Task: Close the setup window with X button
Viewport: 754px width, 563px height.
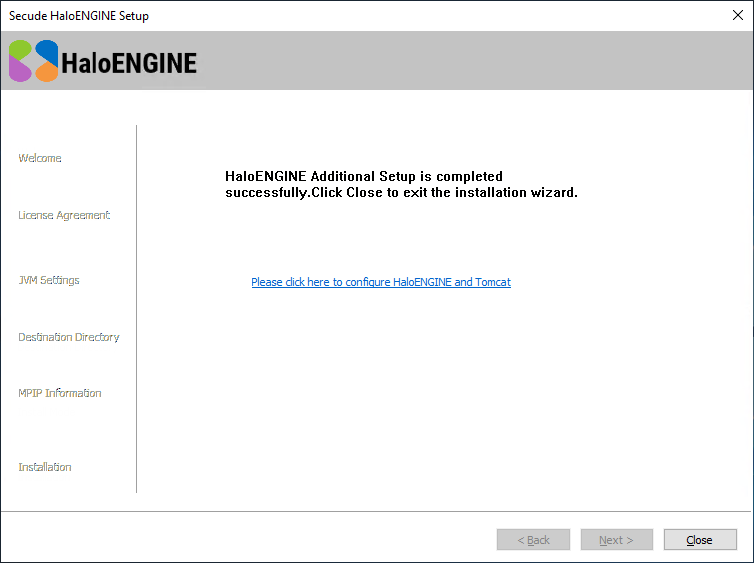Action: coord(738,15)
